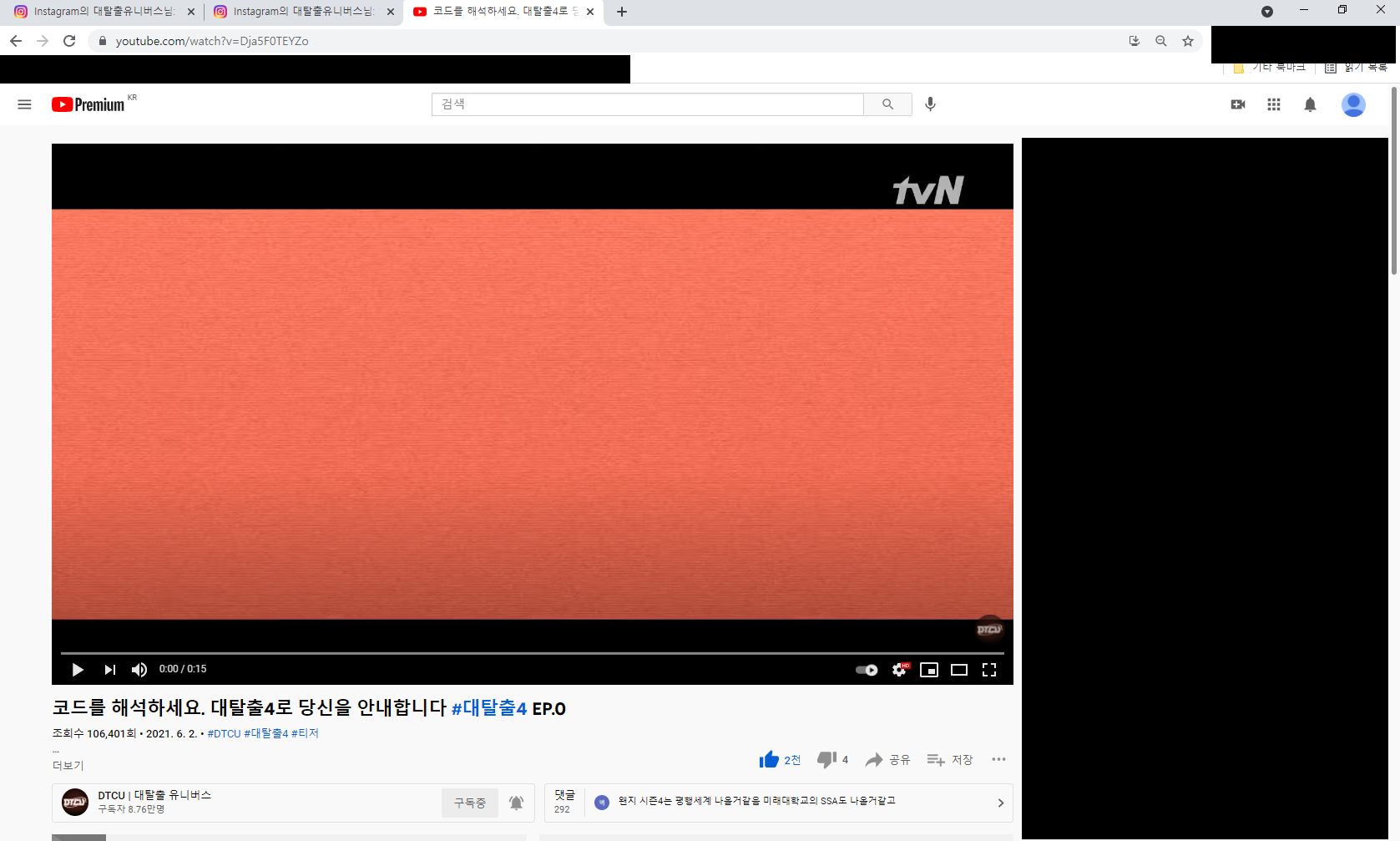This screenshot has width=1400, height=841.
Task: Open the DTCU channel name link
Action: (154, 795)
